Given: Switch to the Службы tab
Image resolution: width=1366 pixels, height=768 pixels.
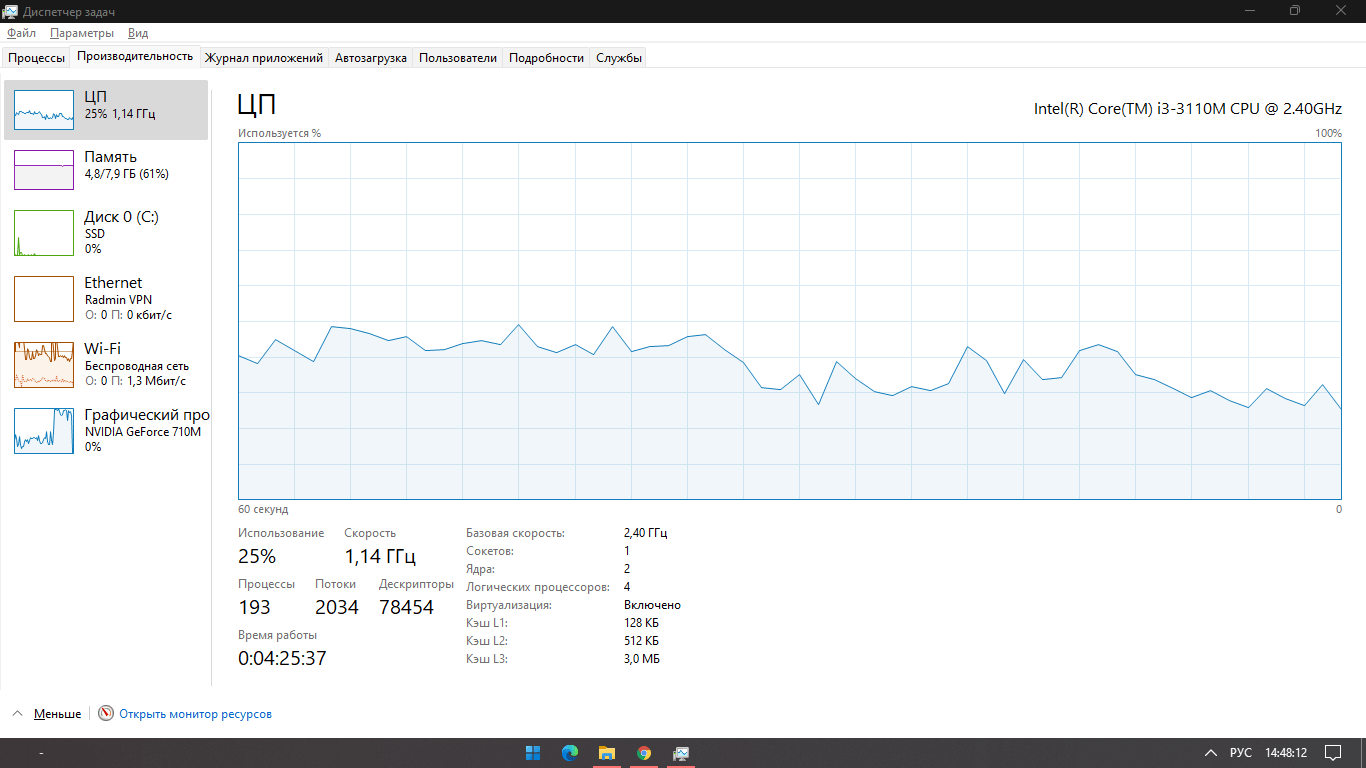Looking at the screenshot, I should [619, 58].
